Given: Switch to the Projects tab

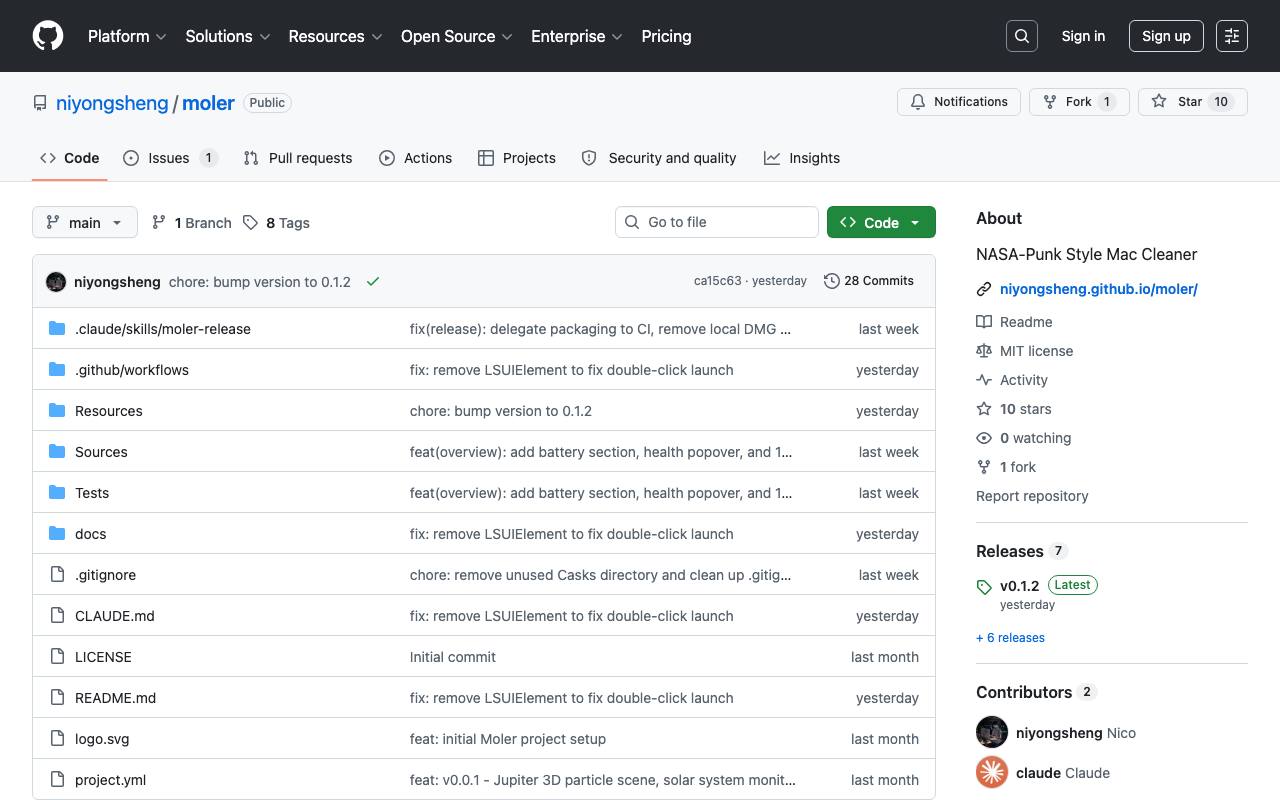Looking at the screenshot, I should pos(517,158).
